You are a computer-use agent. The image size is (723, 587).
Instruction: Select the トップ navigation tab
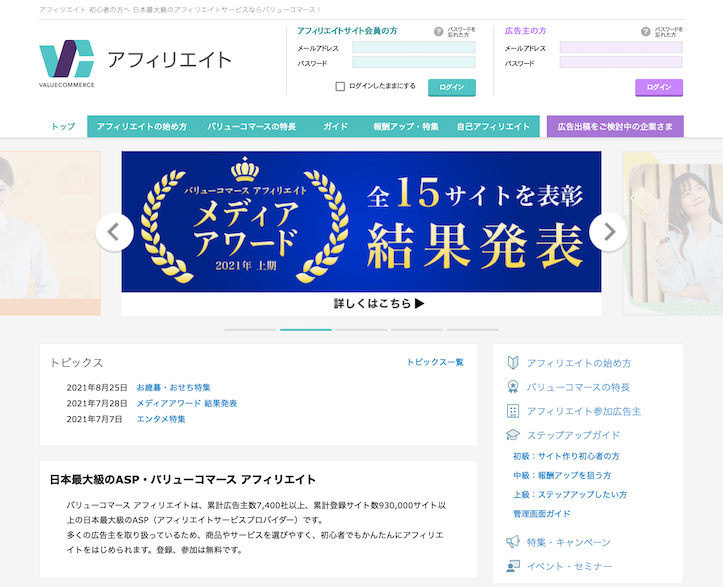tap(63, 126)
